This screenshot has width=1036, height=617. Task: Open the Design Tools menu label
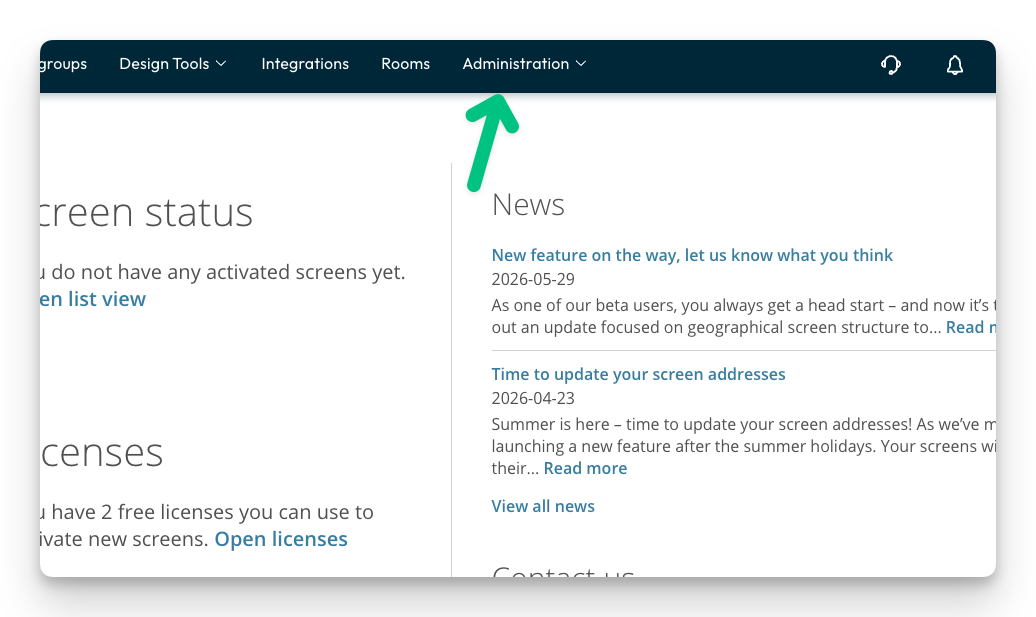pyautogui.click(x=164, y=64)
